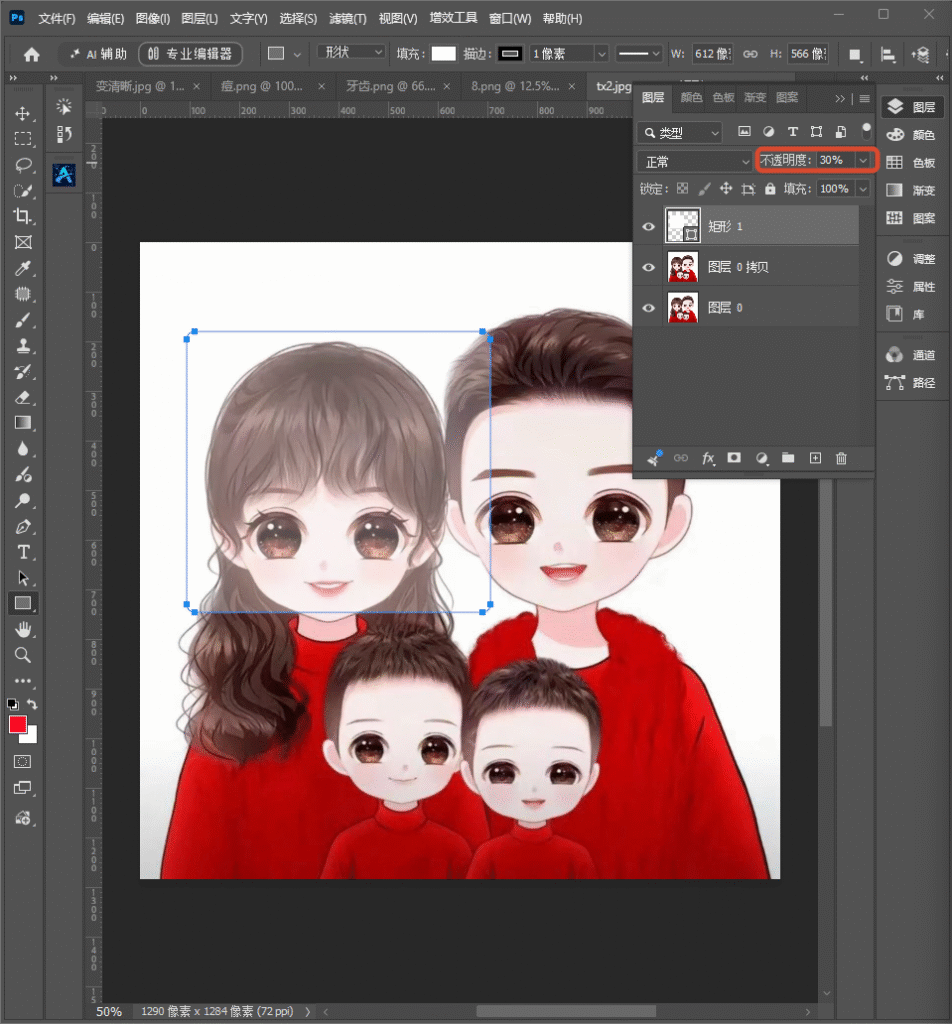Select the Gradient tool
The height and width of the screenshot is (1024, 952).
(x=23, y=423)
